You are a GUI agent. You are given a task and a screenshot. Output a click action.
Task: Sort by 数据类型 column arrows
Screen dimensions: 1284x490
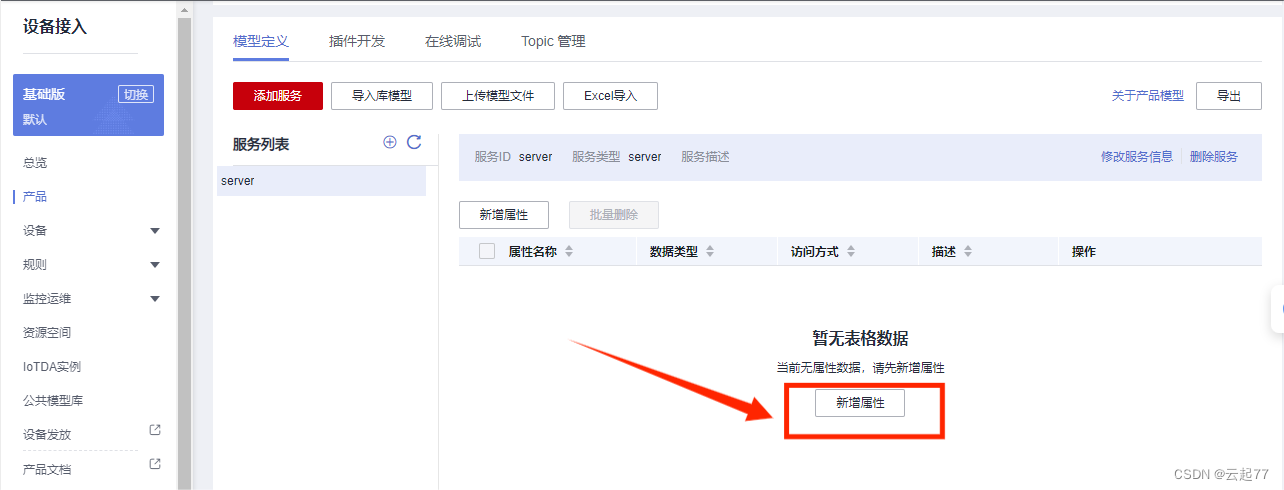(710, 252)
